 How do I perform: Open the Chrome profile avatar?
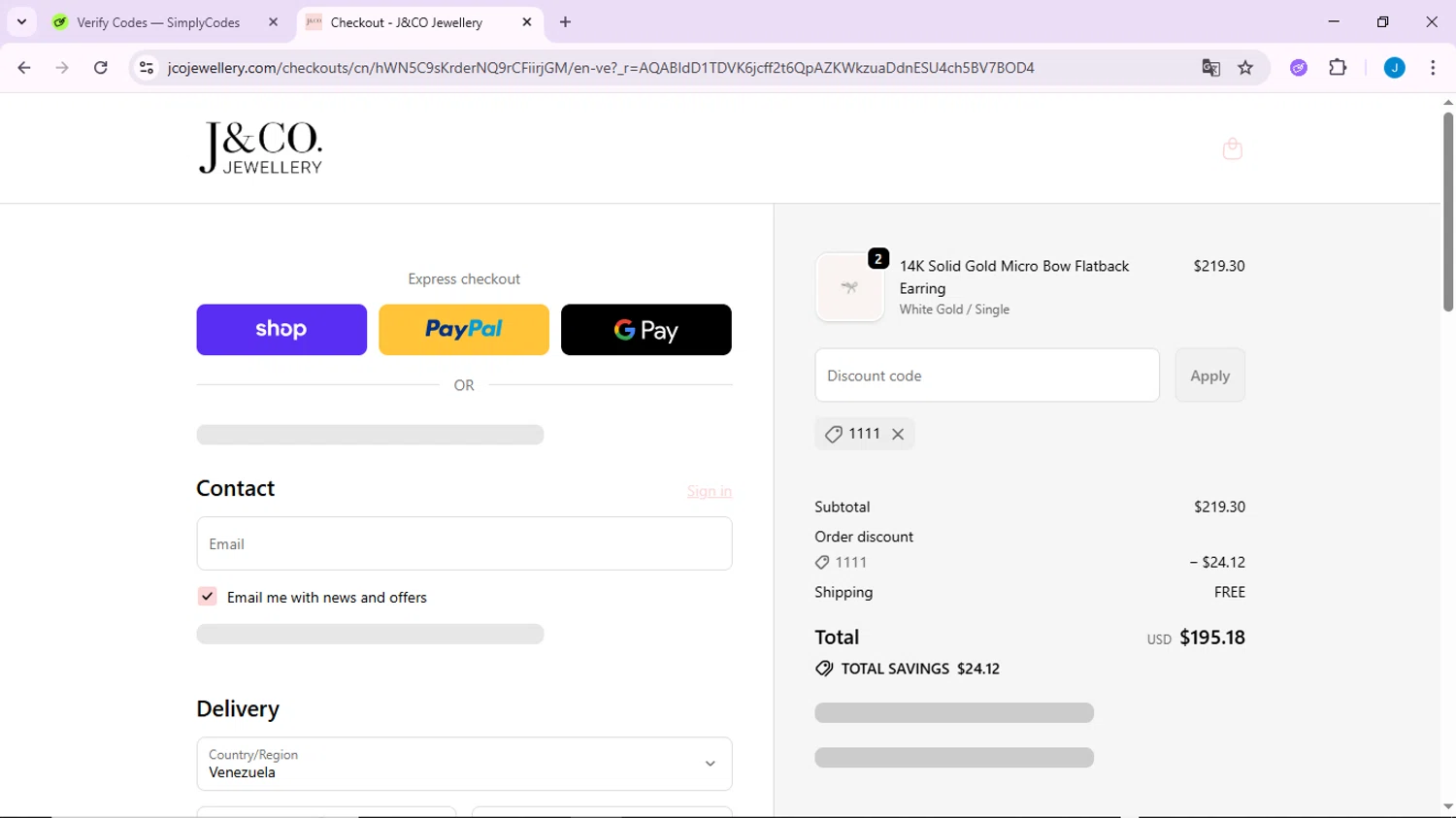pyautogui.click(x=1394, y=68)
